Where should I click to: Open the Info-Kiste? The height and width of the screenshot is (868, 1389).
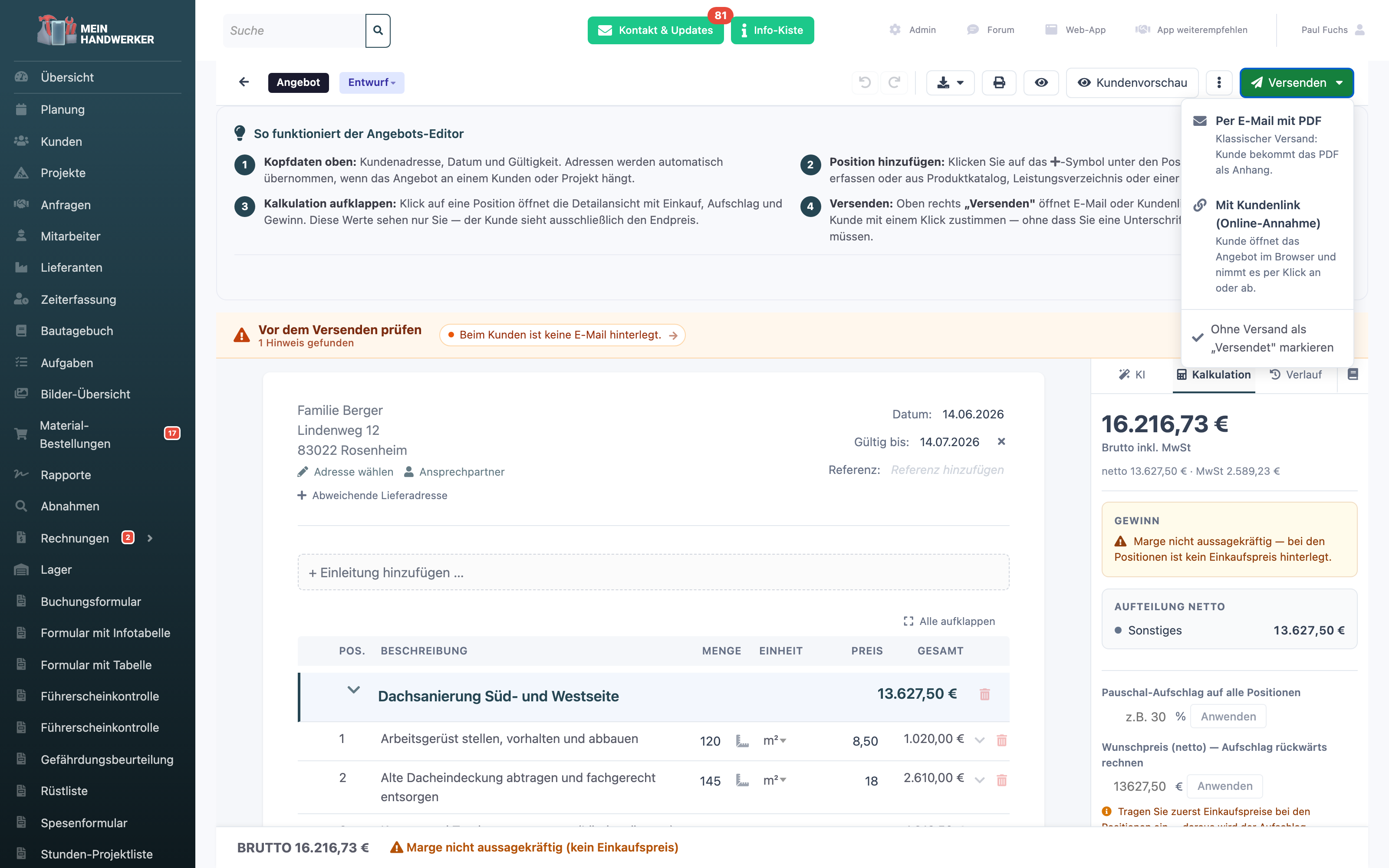[772, 30]
